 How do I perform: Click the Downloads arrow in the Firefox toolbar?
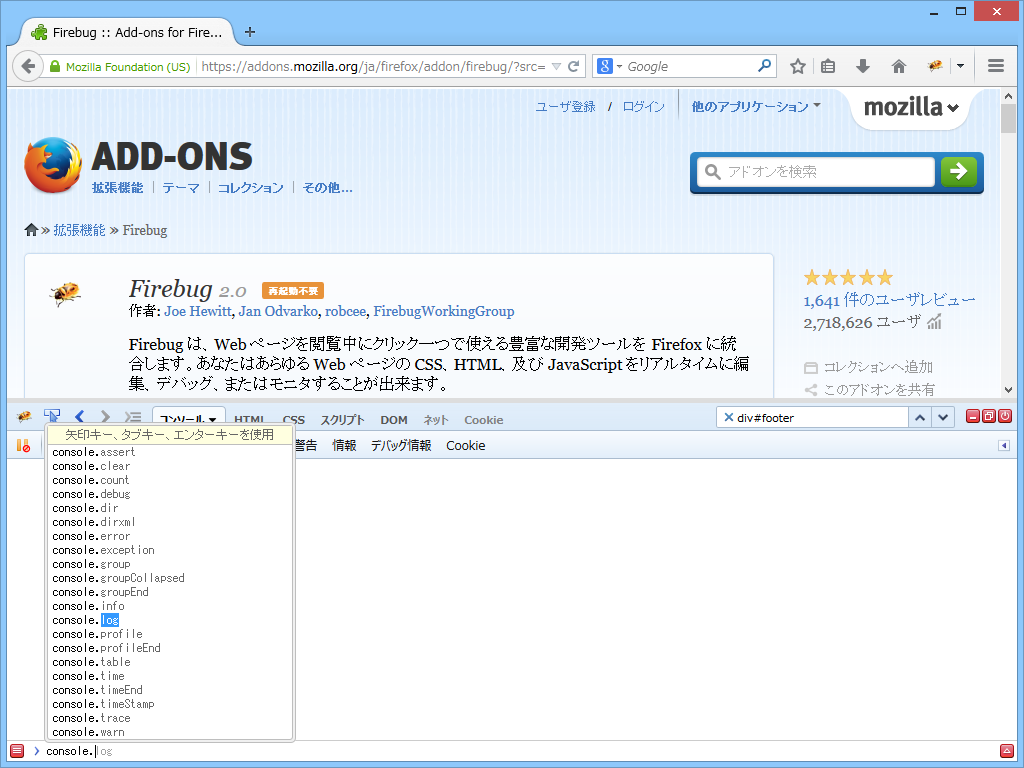click(862, 66)
